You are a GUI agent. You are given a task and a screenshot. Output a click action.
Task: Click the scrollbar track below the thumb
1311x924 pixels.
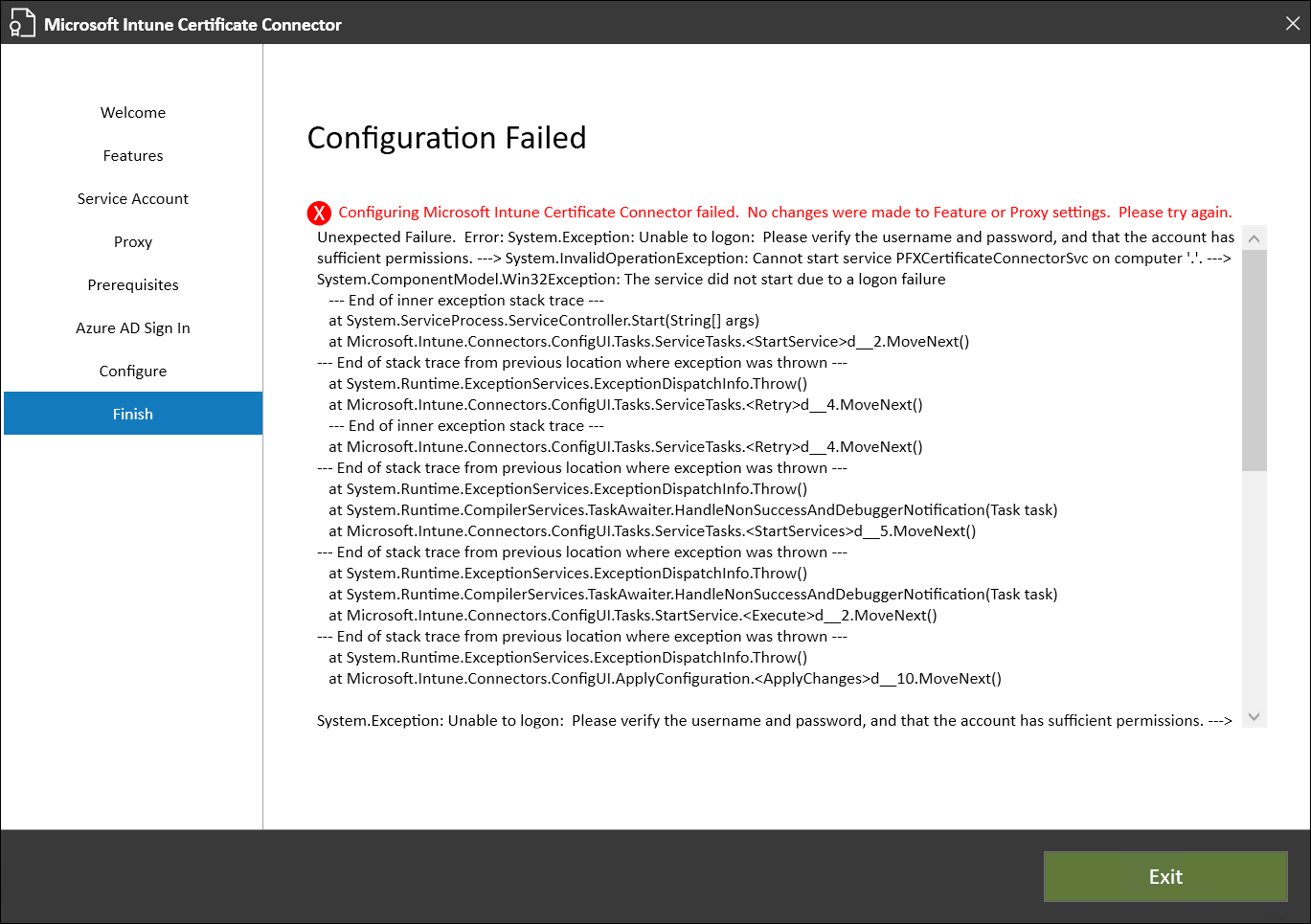(1254, 587)
